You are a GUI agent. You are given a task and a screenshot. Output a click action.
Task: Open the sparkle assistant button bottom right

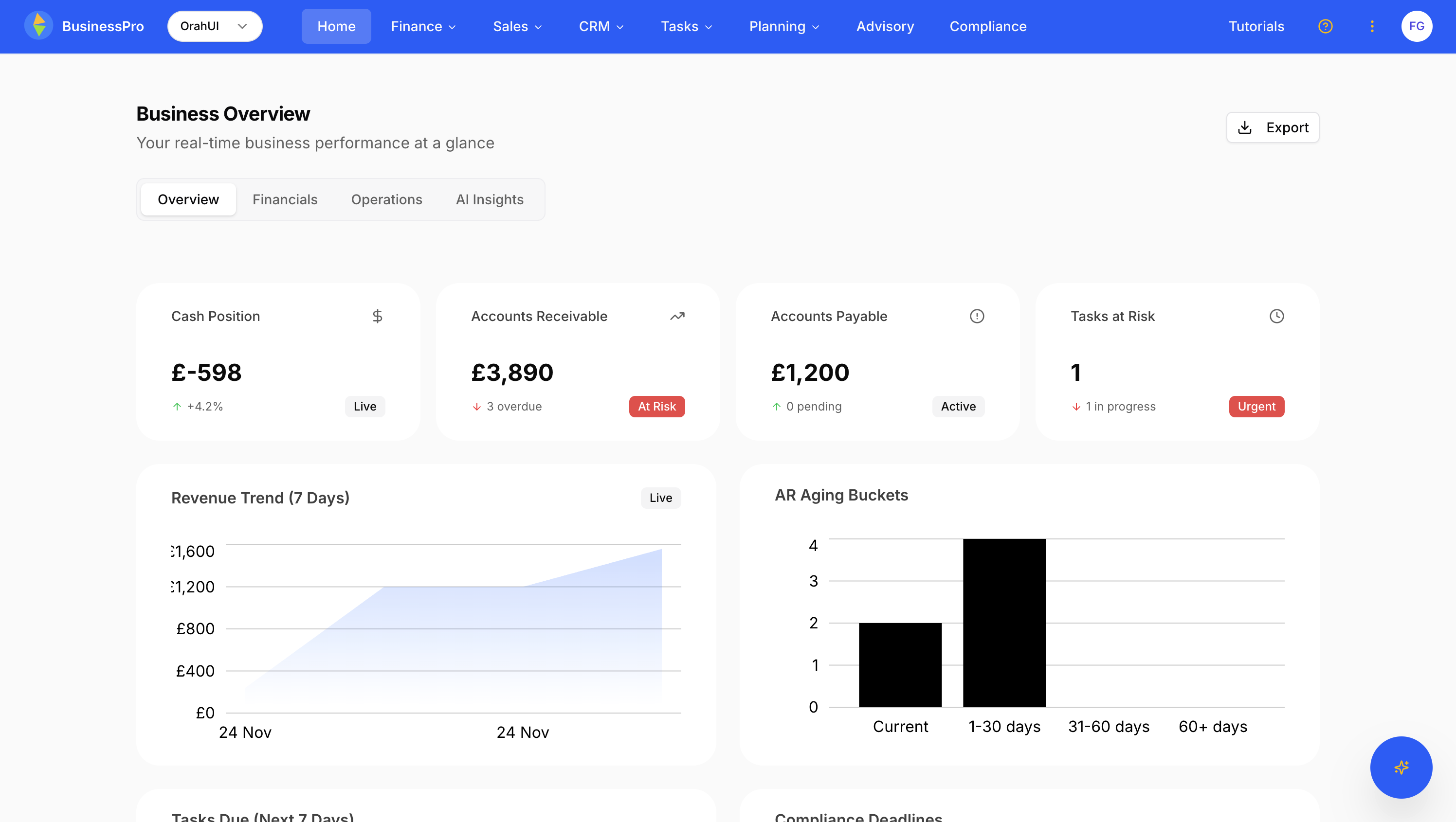tap(1401, 767)
